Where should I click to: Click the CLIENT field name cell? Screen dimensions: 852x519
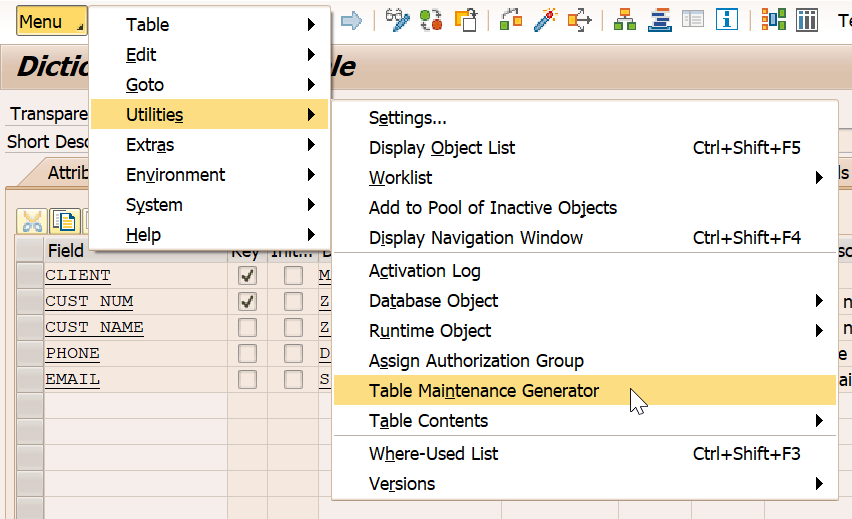click(x=136, y=276)
